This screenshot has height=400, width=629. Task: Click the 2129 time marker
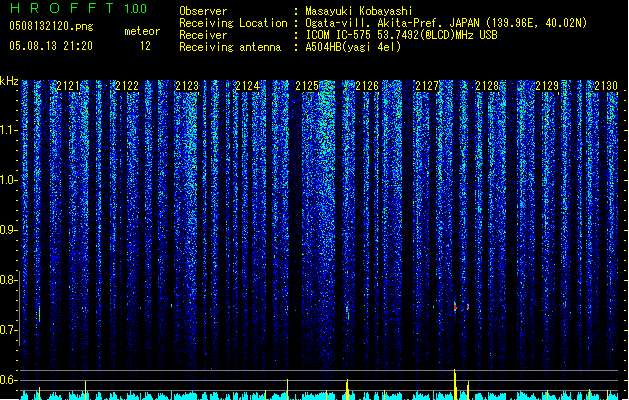tap(547, 86)
